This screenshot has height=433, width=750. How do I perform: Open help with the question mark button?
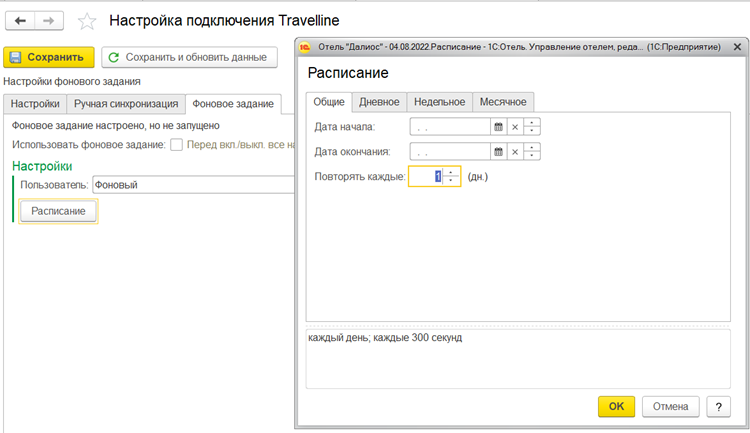click(x=718, y=406)
